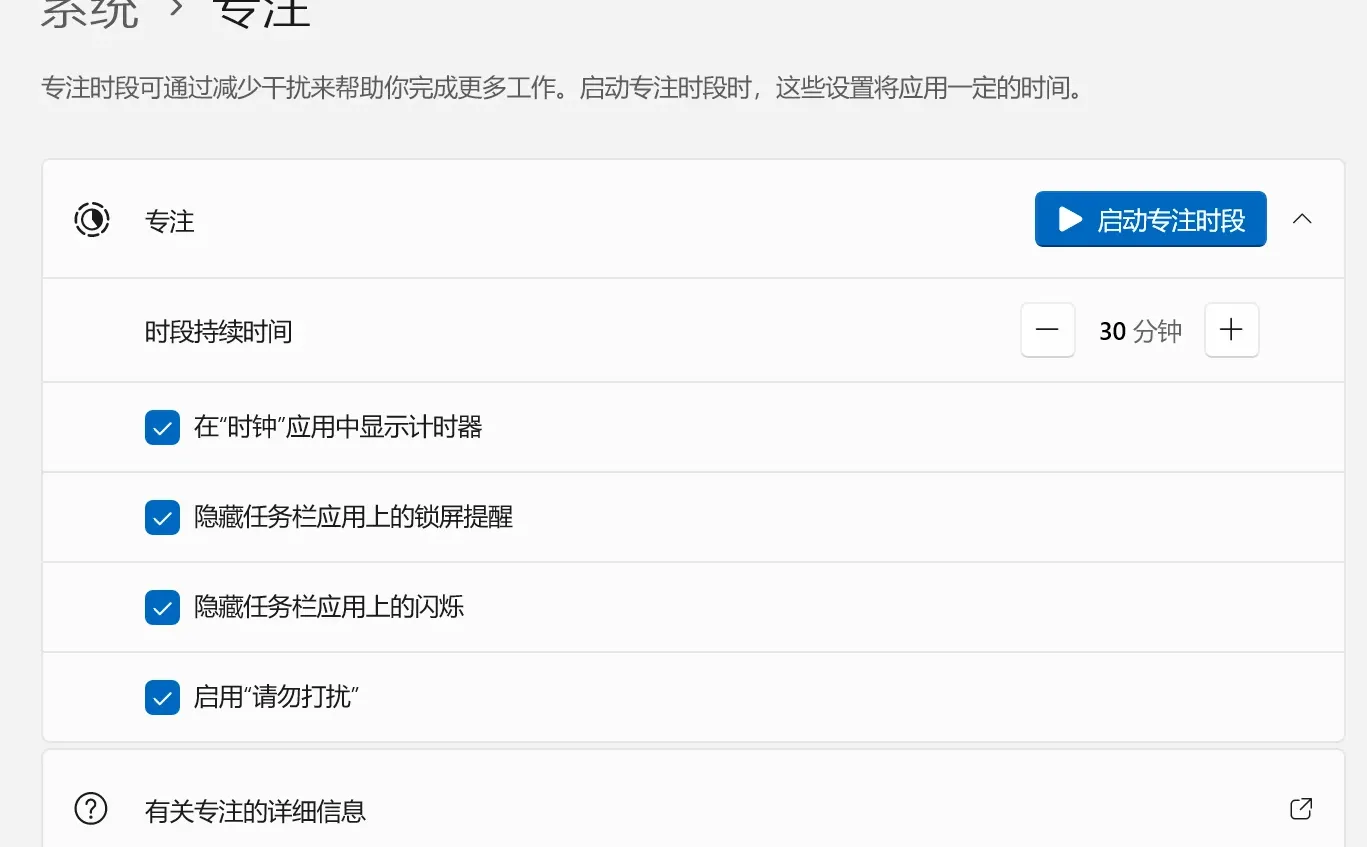Uncheck 在时钟应用中显示计时器
Screen dimensions: 1367x847
162,427
